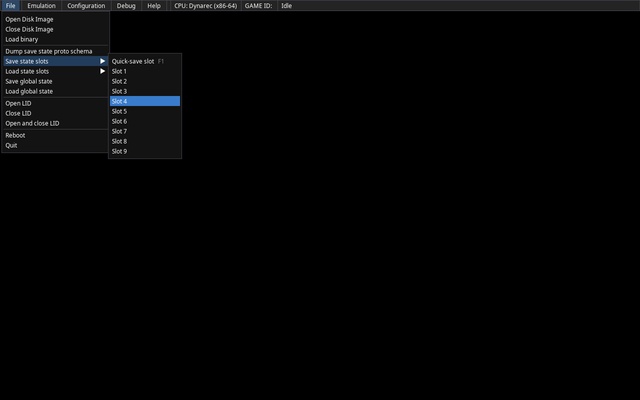Choose Open Disk Image
Image resolution: width=640 pixels, height=400 pixels.
point(55,19)
